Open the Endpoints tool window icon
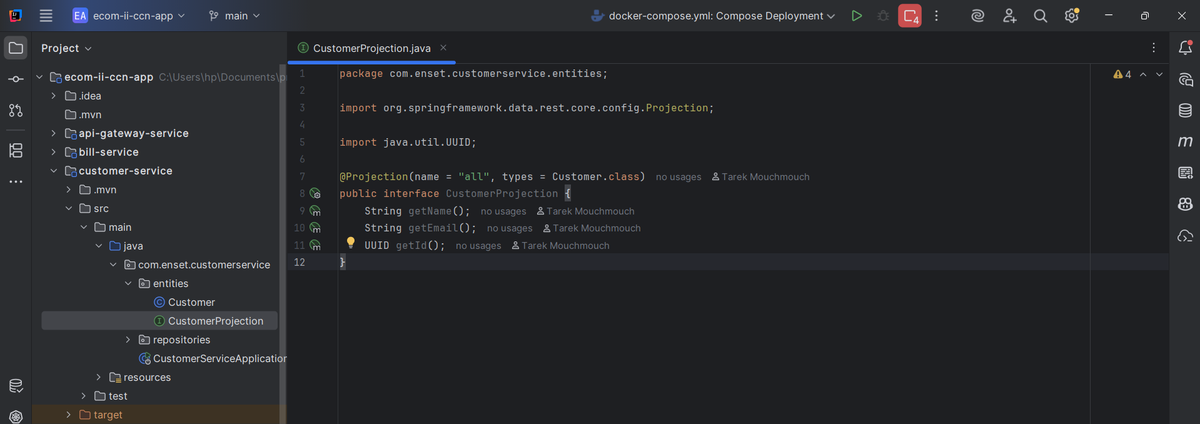1200x424 pixels. (1185, 173)
